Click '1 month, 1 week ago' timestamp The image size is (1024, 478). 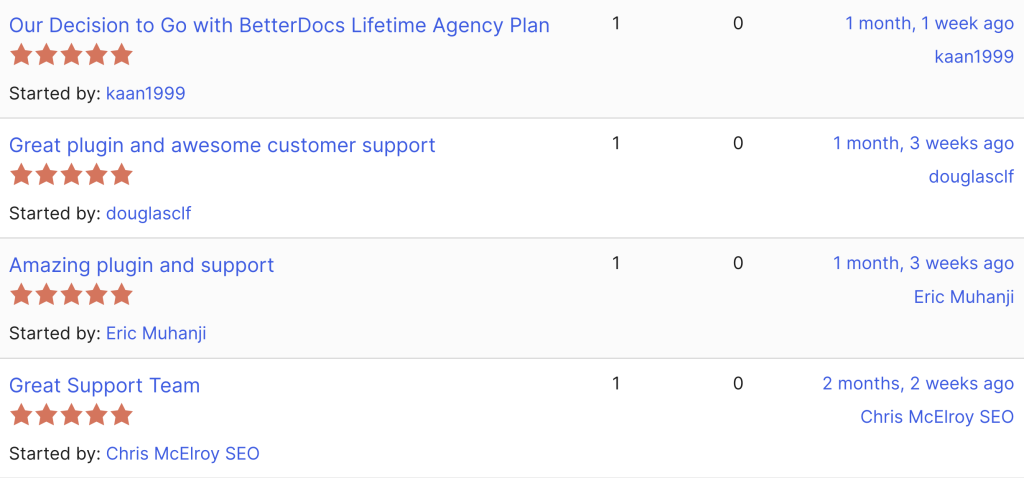pyautogui.click(x=929, y=23)
